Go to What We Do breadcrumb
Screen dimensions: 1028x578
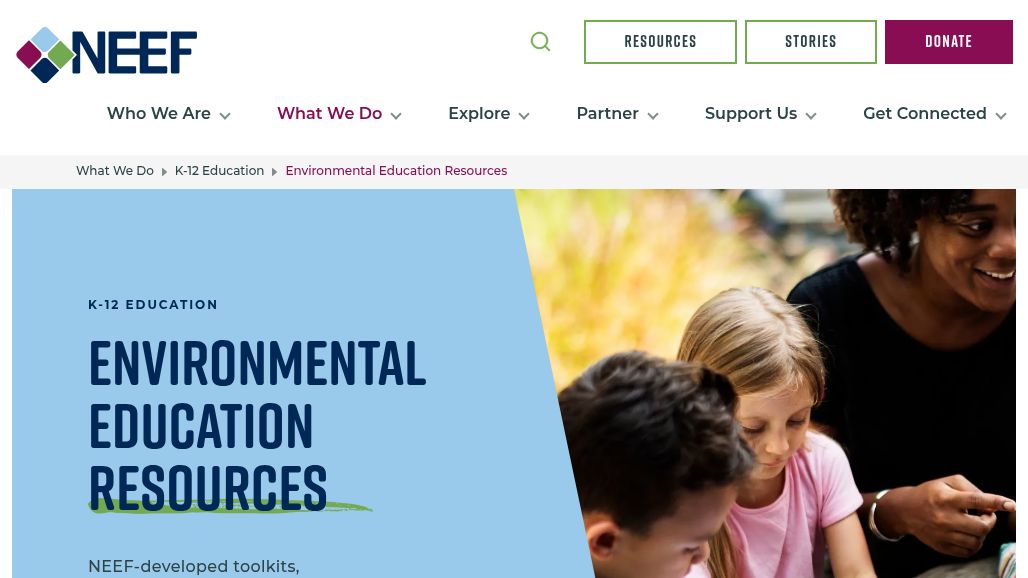(x=115, y=171)
